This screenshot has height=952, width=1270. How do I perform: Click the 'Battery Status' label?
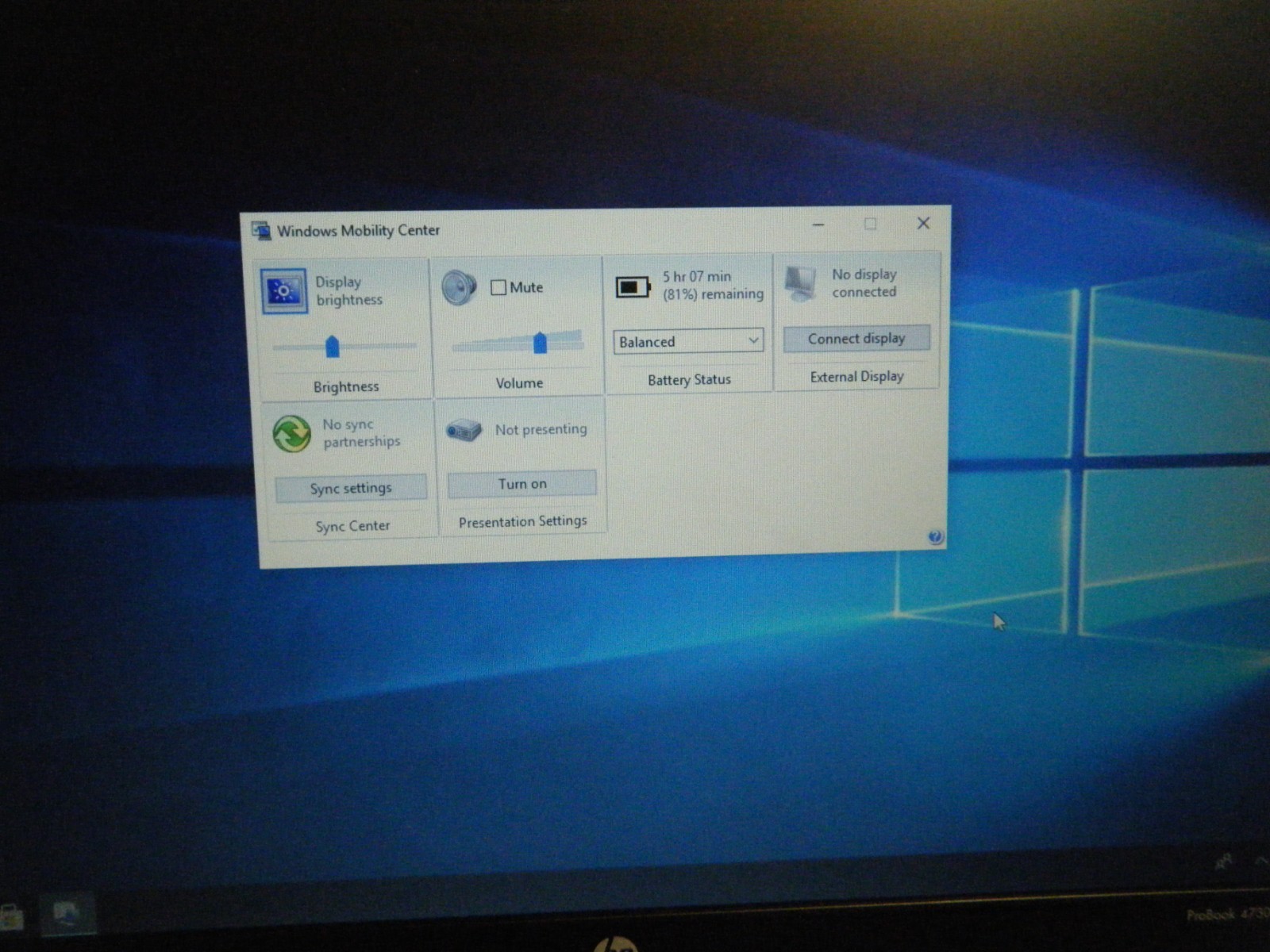pos(689,380)
